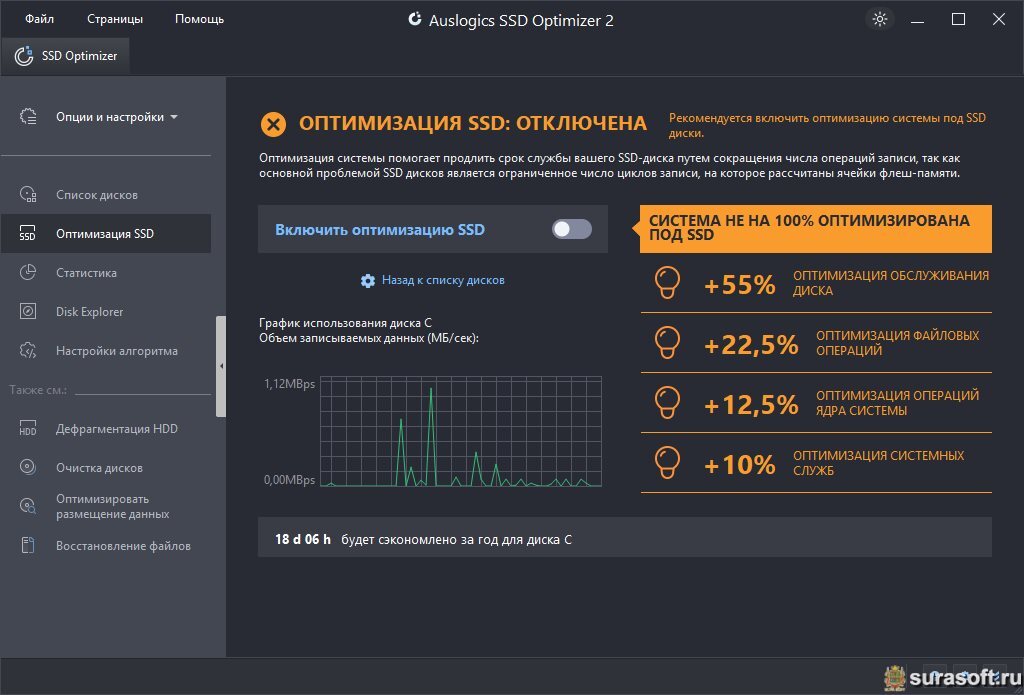
Task: Switch theme with the sun icon
Action: [880, 19]
